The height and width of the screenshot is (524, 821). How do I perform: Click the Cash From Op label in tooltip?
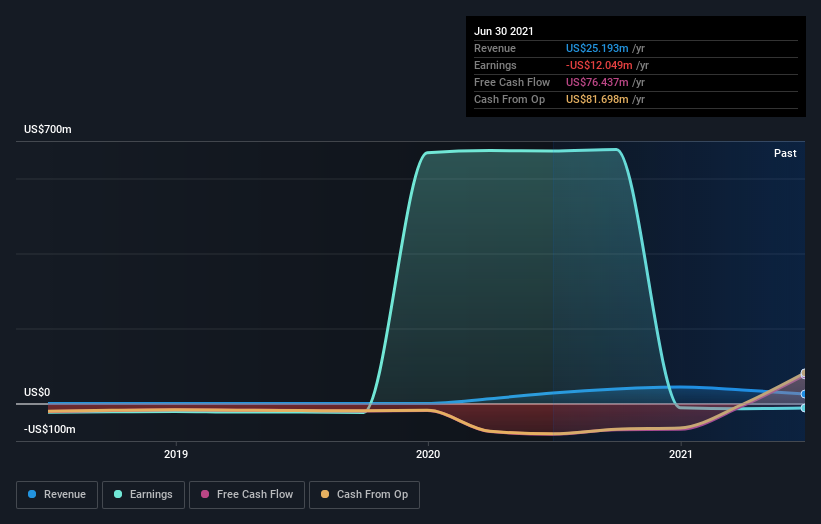(x=509, y=99)
